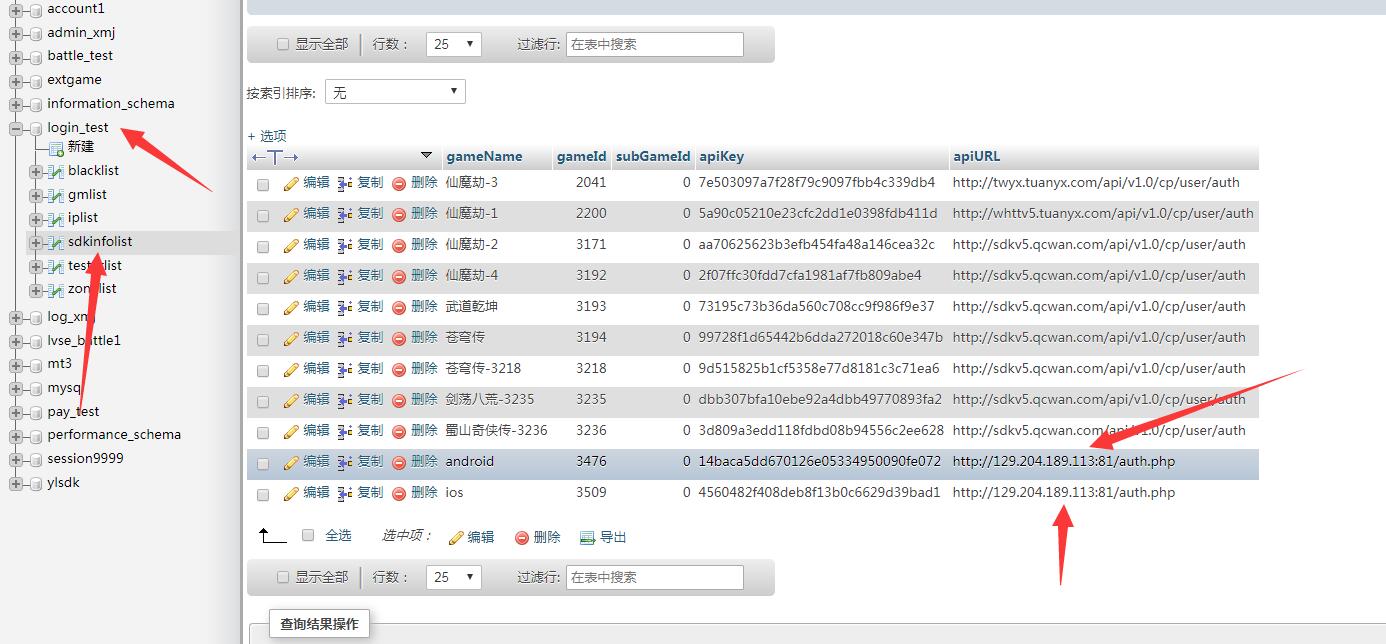Click pencil edit icon for ios row

291,494
